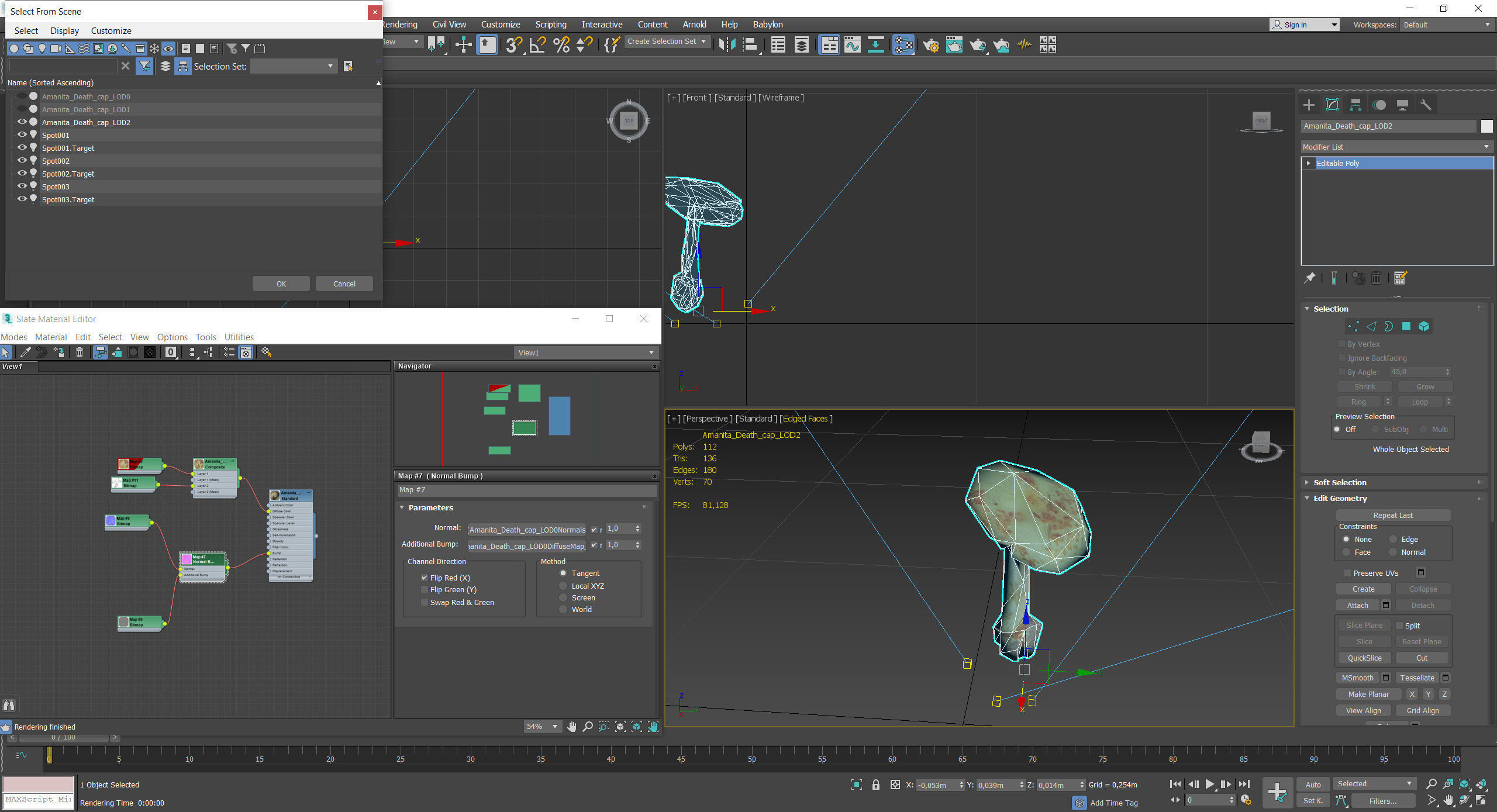Click the Attach button in Edit Geometry
This screenshot has height=812, width=1497.
coord(1357,605)
